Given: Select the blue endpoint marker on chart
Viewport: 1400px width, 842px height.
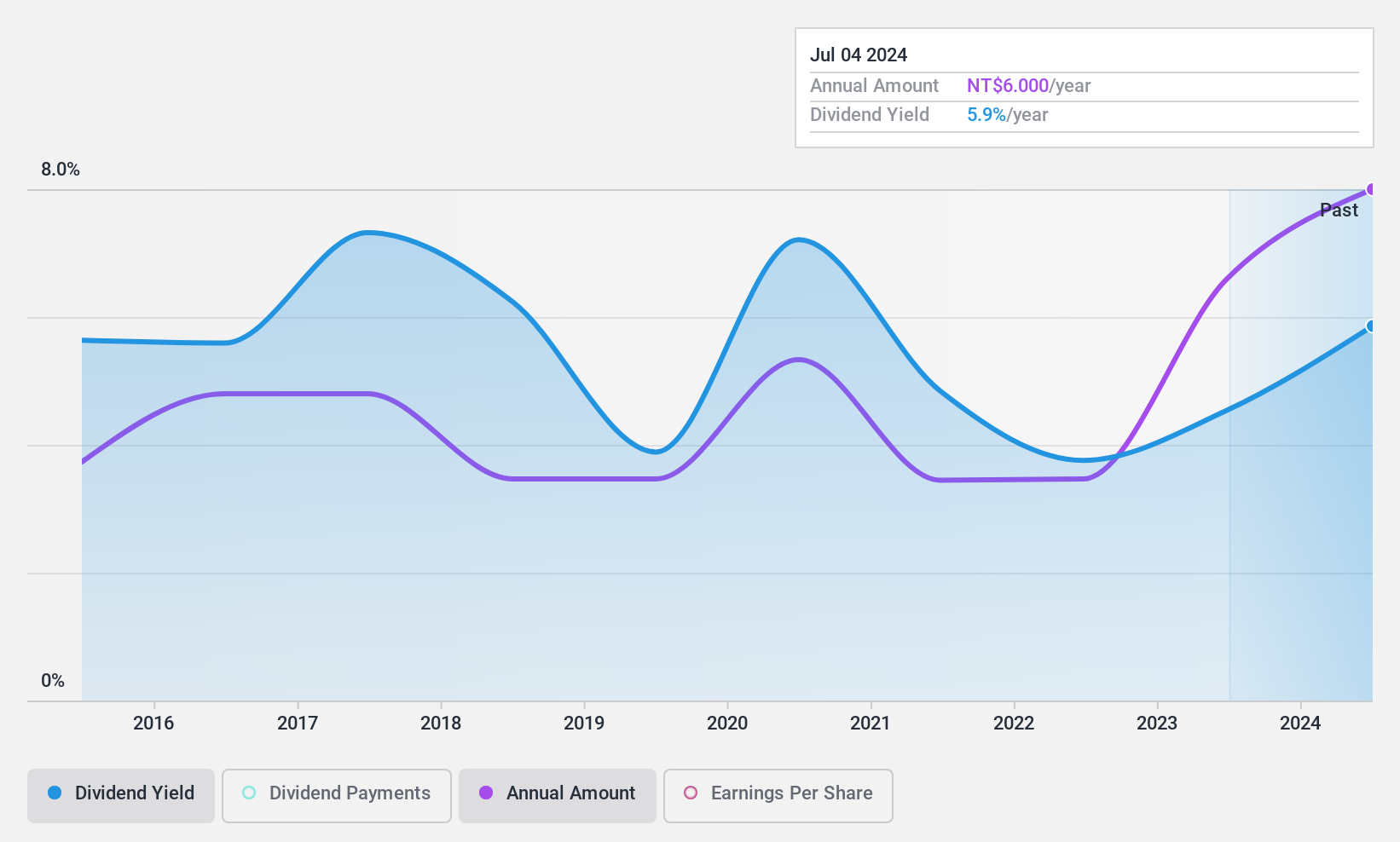Looking at the screenshot, I should (1371, 326).
